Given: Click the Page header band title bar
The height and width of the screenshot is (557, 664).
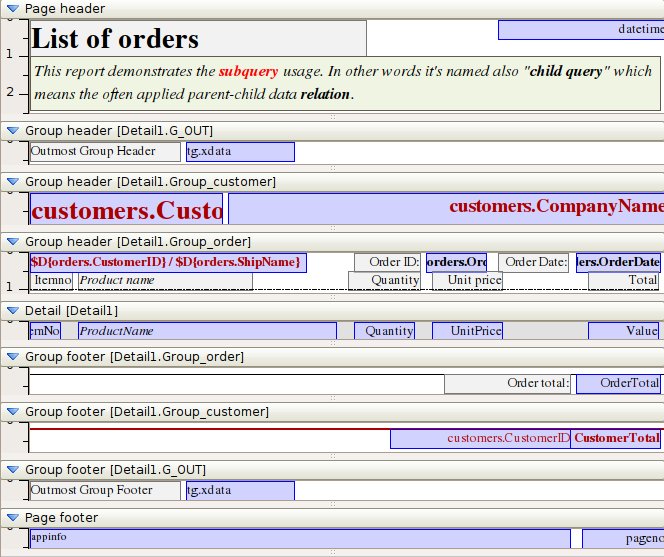Looking at the screenshot, I should (332, 8).
